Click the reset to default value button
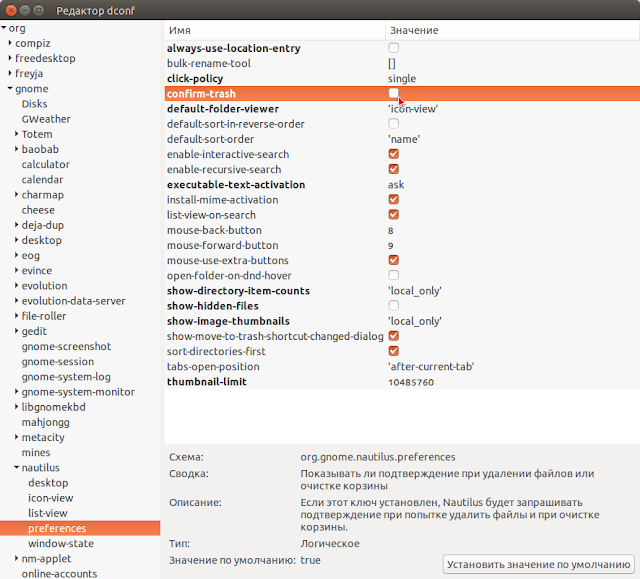 click(x=538, y=564)
